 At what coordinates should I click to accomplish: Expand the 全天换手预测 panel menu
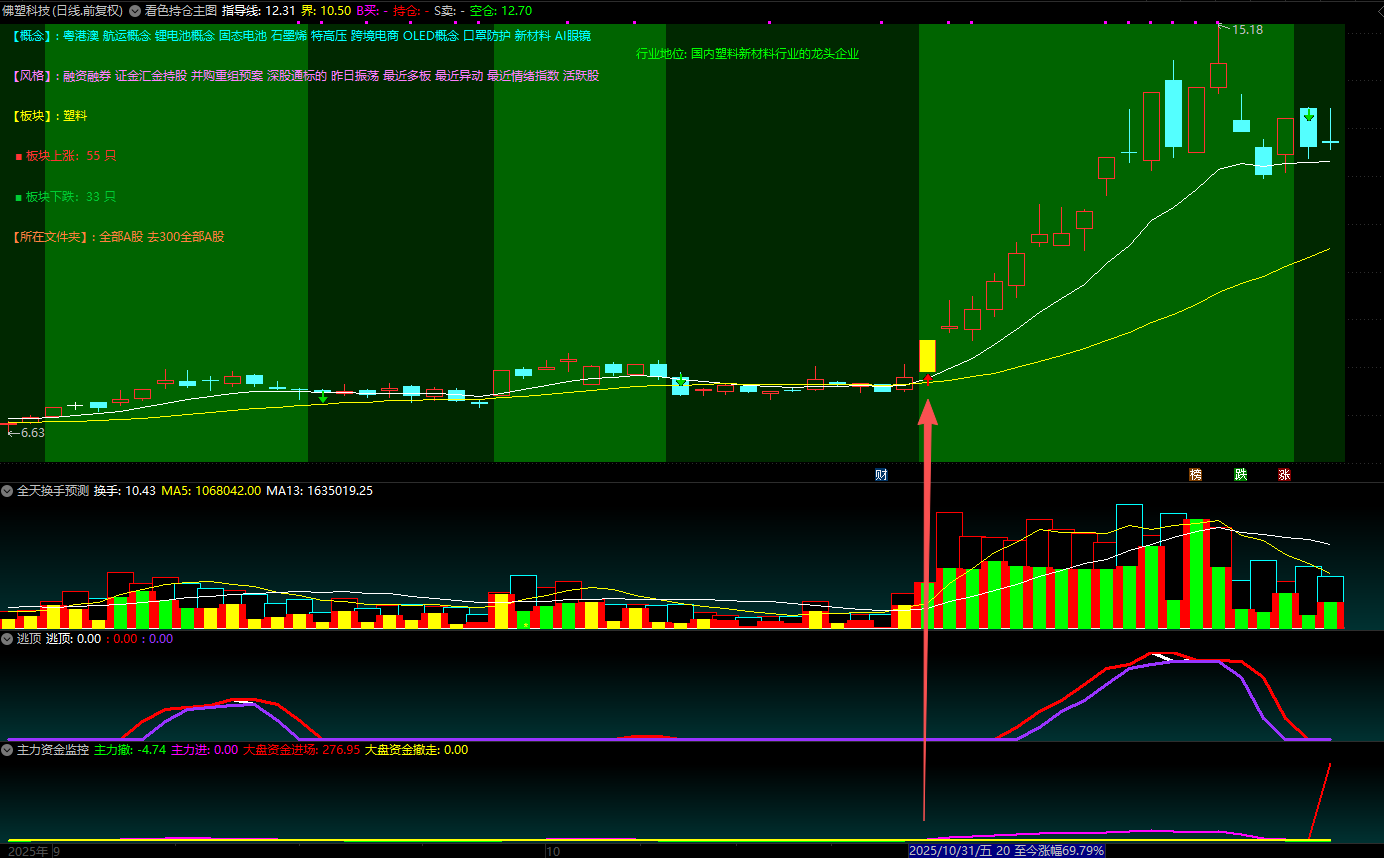pos(8,491)
